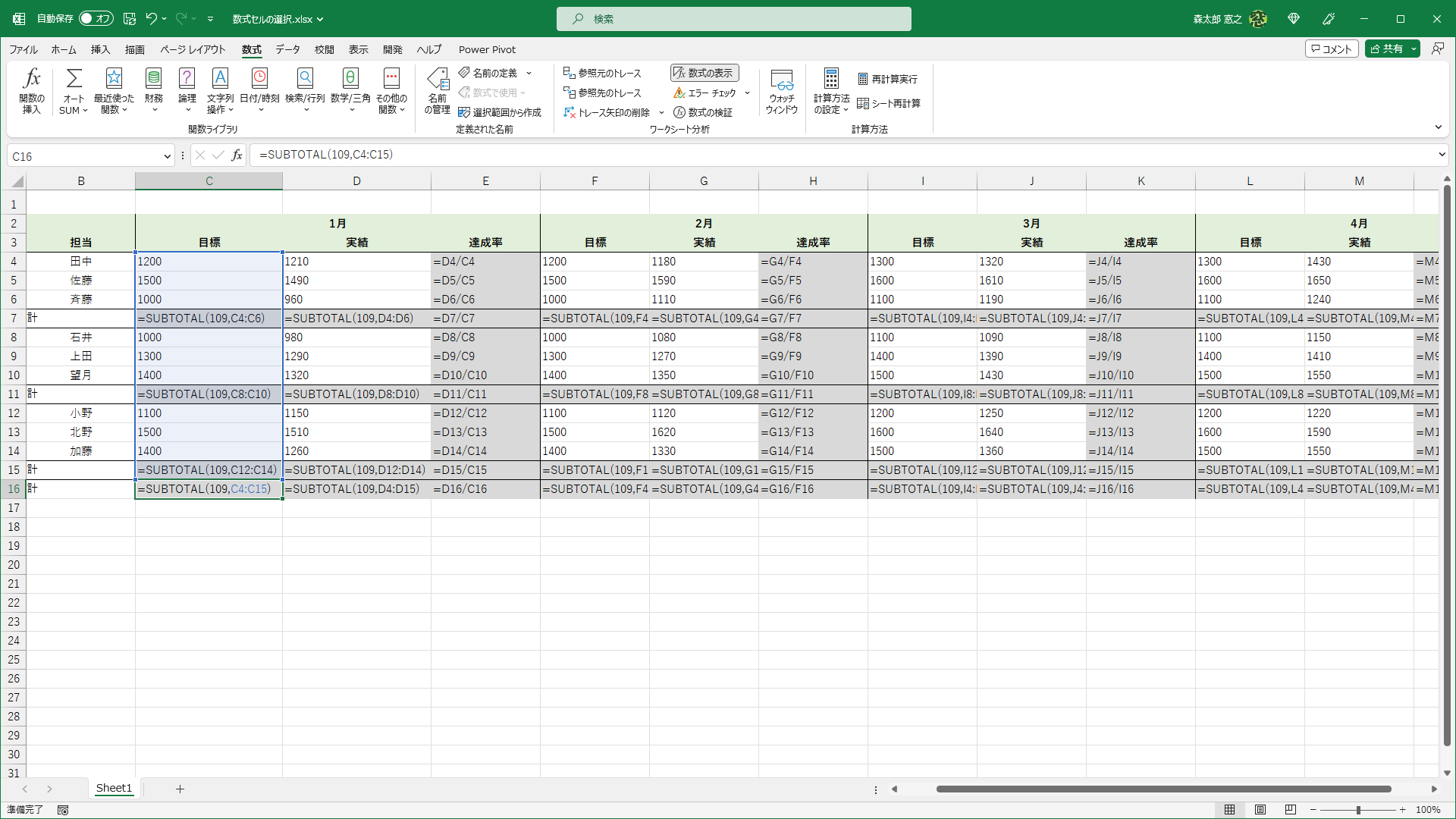
Task: Click Trace Precedents icon
Action: click(570, 73)
